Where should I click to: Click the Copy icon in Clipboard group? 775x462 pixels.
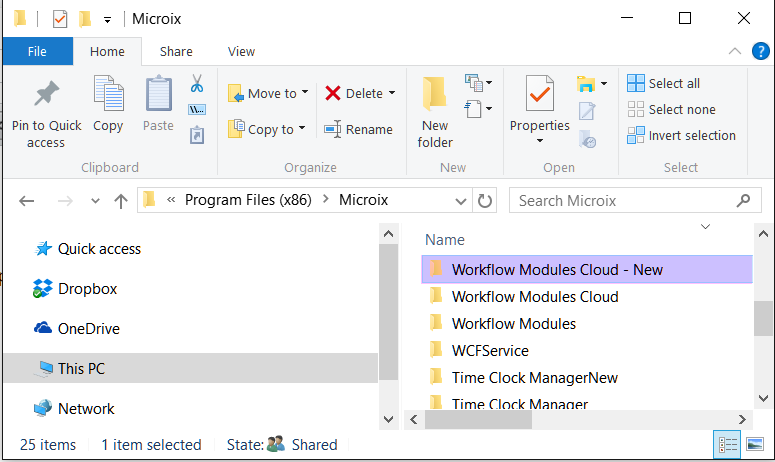(x=108, y=96)
